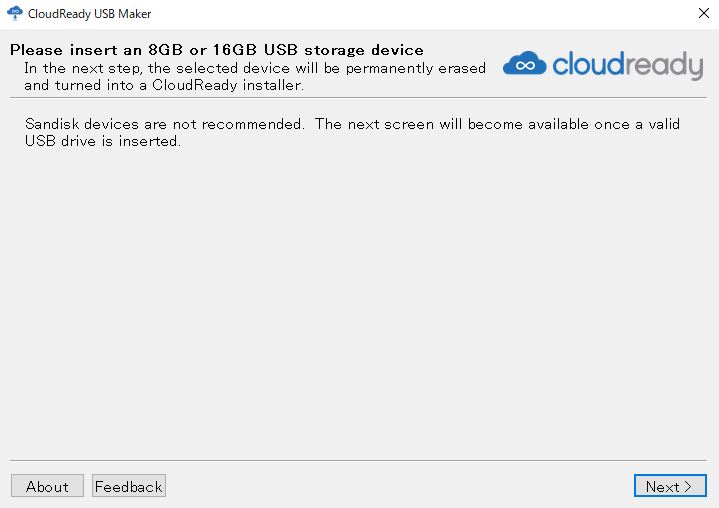Click the separator line above the buttons

coord(359,460)
